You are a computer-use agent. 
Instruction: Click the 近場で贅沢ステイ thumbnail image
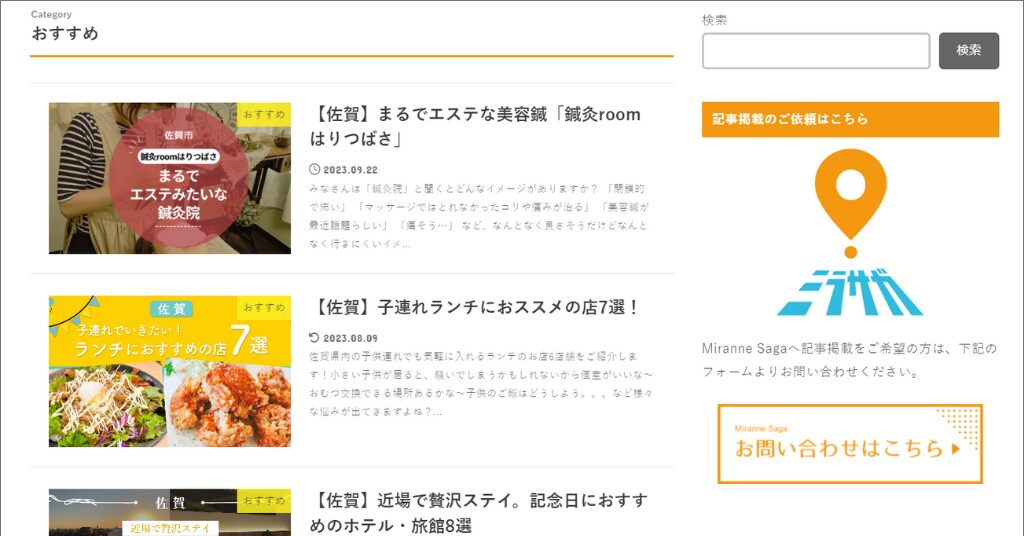[170, 512]
